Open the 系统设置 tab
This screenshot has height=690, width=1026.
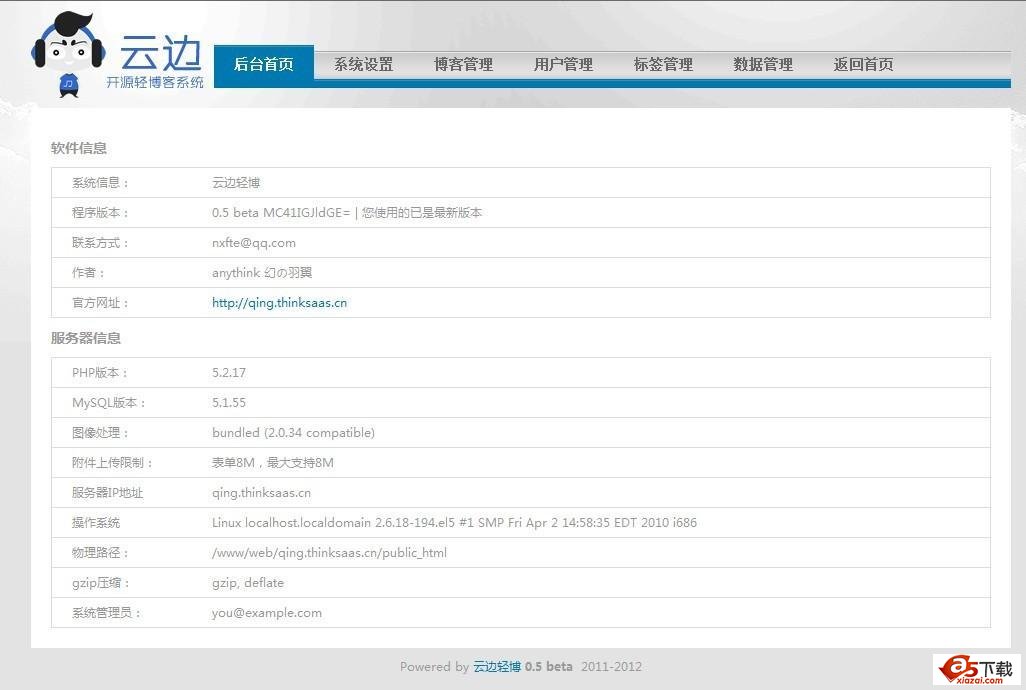364,65
